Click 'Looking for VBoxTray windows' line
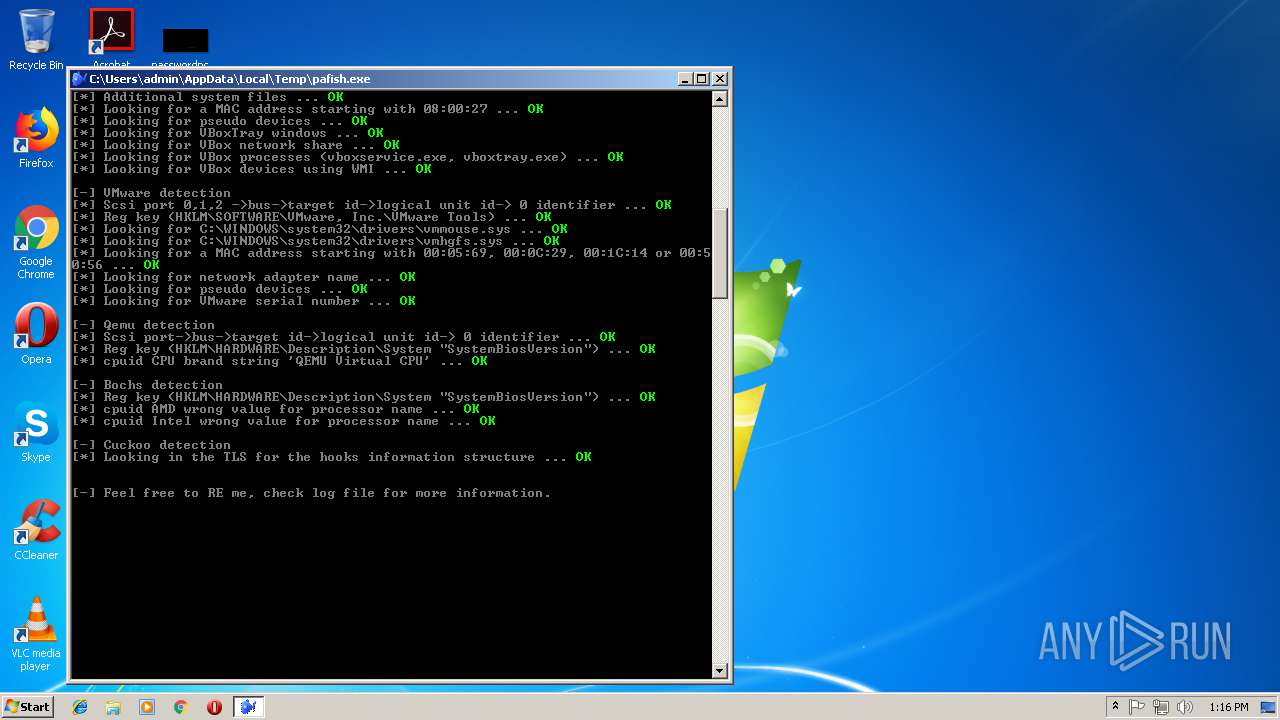Viewport: 1280px width, 720px height. point(227,133)
